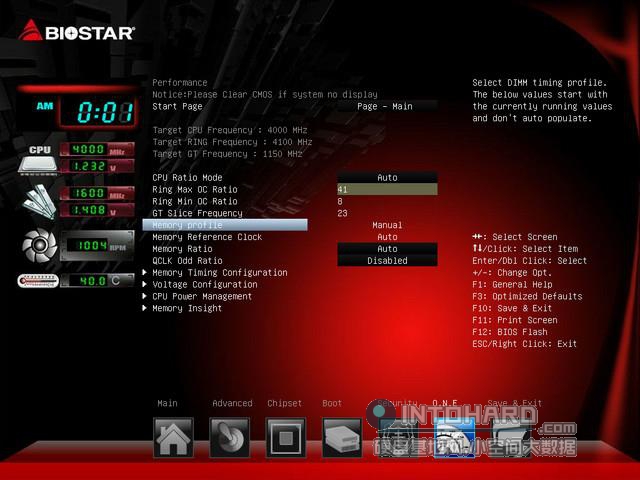Screen dimensions: 640x480
Task: Click the F10: Save & Exit hint
Action: [x=512, y=308]
